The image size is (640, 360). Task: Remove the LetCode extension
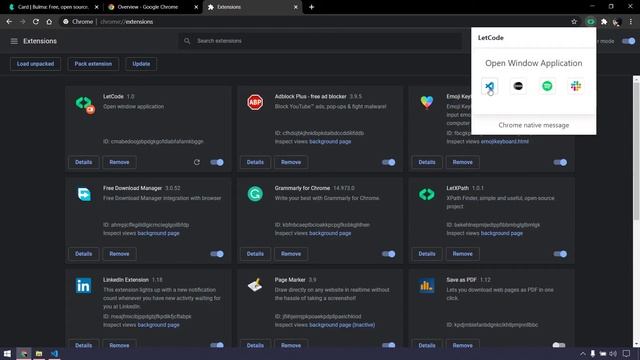[119, 162]
